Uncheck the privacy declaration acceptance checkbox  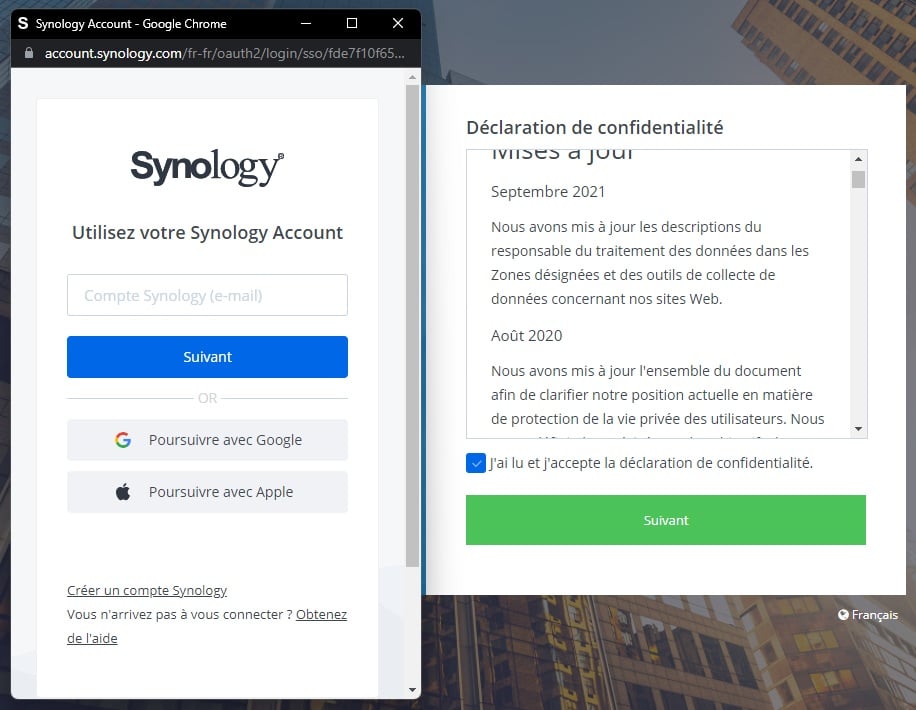pyautogui.click(x=475, y=462)
